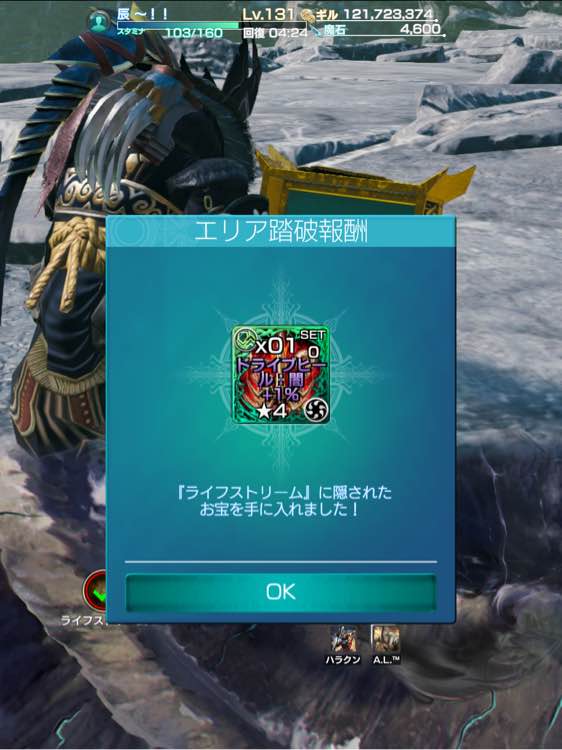Tap the gil currency icon

tap(307, 15)
